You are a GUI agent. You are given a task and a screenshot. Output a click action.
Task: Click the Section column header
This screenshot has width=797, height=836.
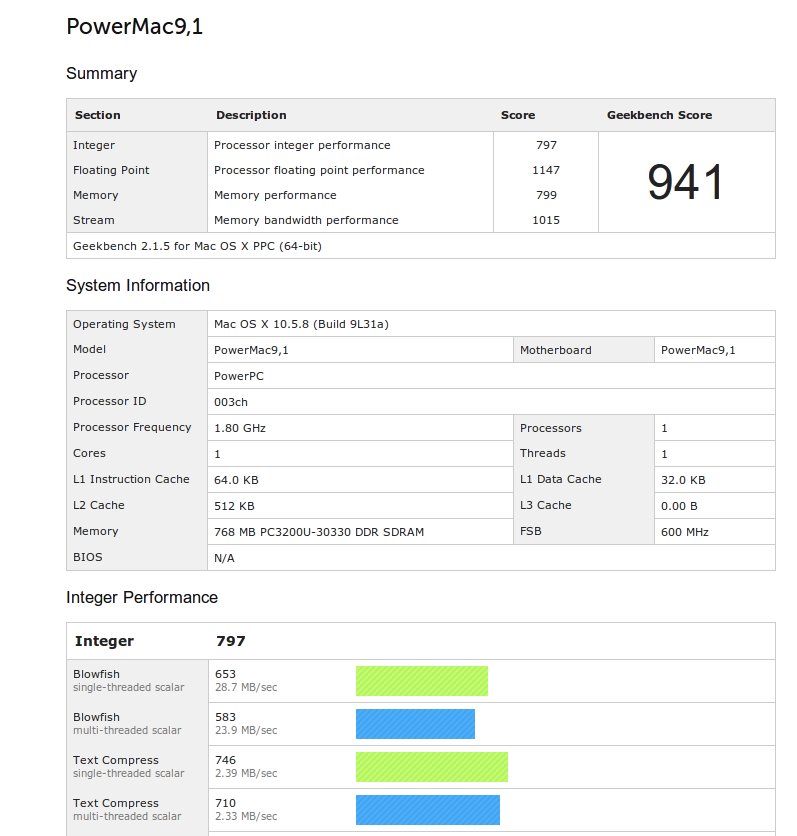tap(98, 115)
